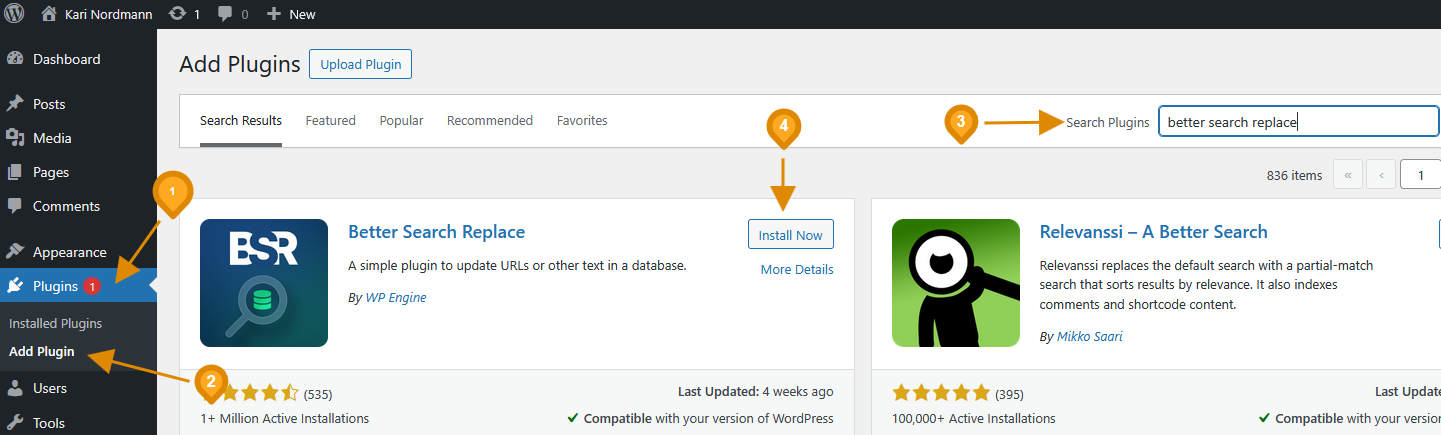Open Better Search Replace BSR plugin thumbnail

coord(264,283)
